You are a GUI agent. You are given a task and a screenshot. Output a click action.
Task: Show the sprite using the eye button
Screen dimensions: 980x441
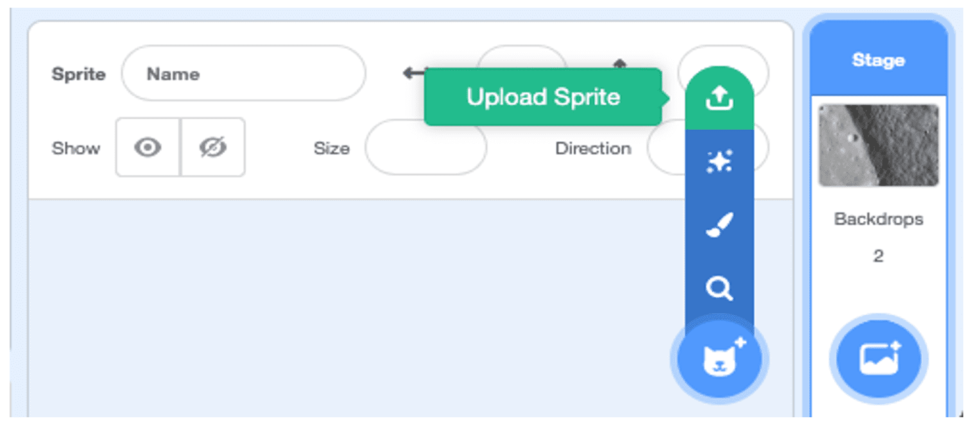tap(148, 147)
